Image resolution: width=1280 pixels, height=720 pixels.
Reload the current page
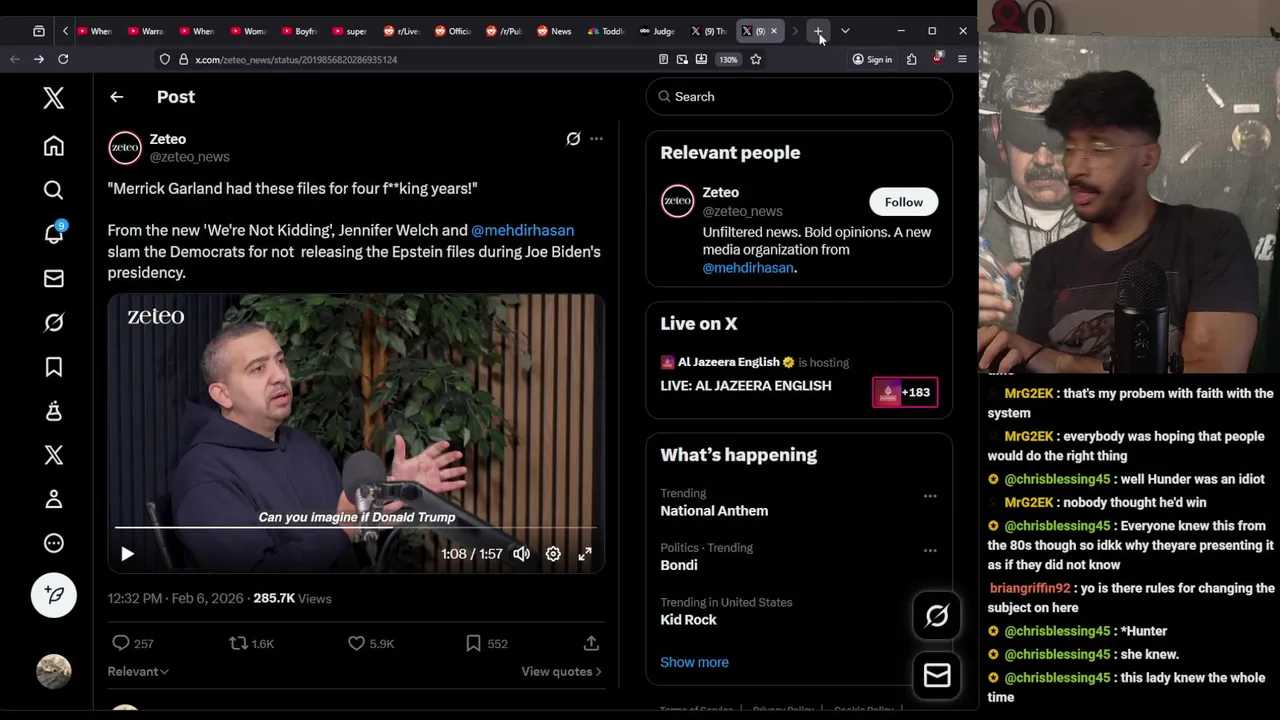click(x=63, y=59)
